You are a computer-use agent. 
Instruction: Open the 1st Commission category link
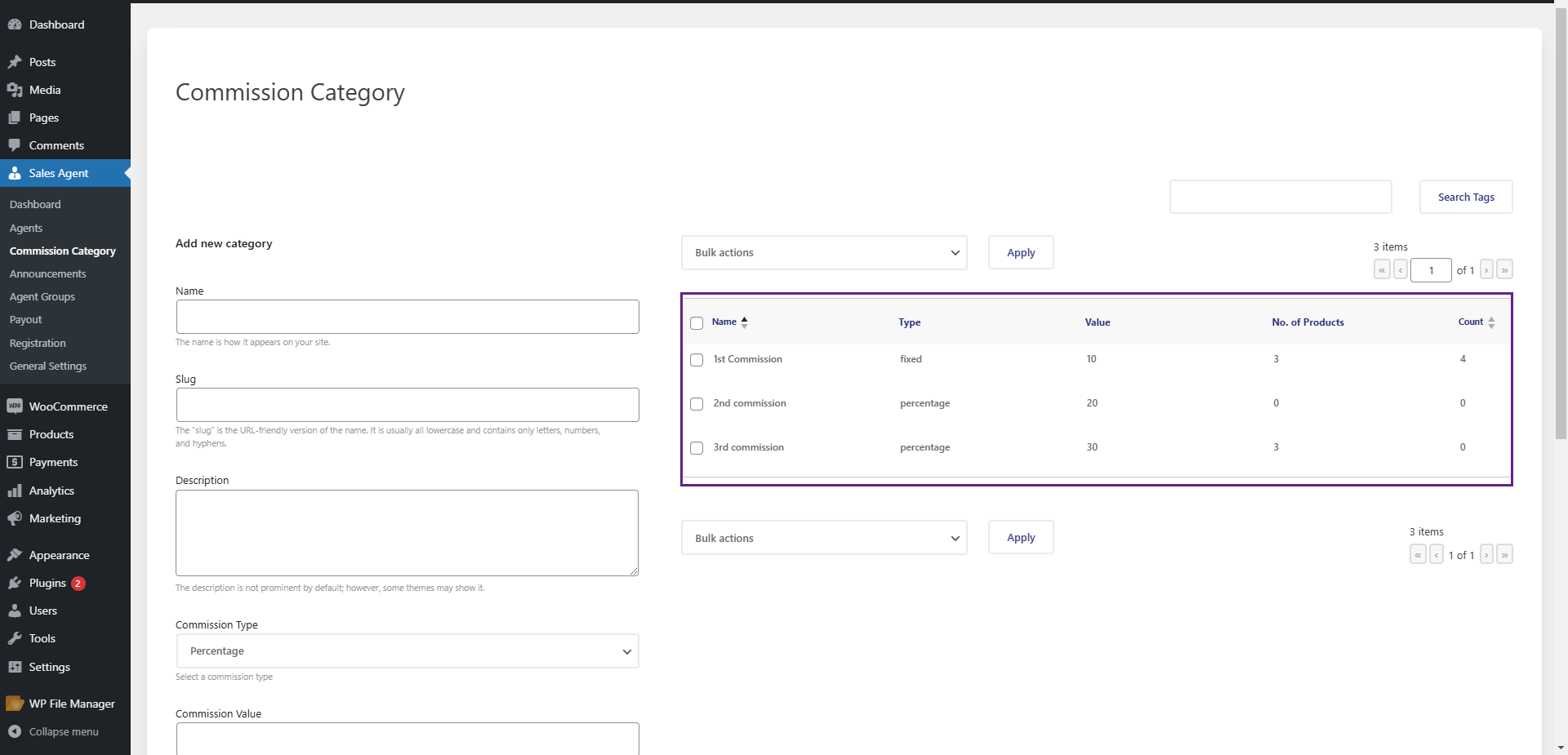(747, 359)
